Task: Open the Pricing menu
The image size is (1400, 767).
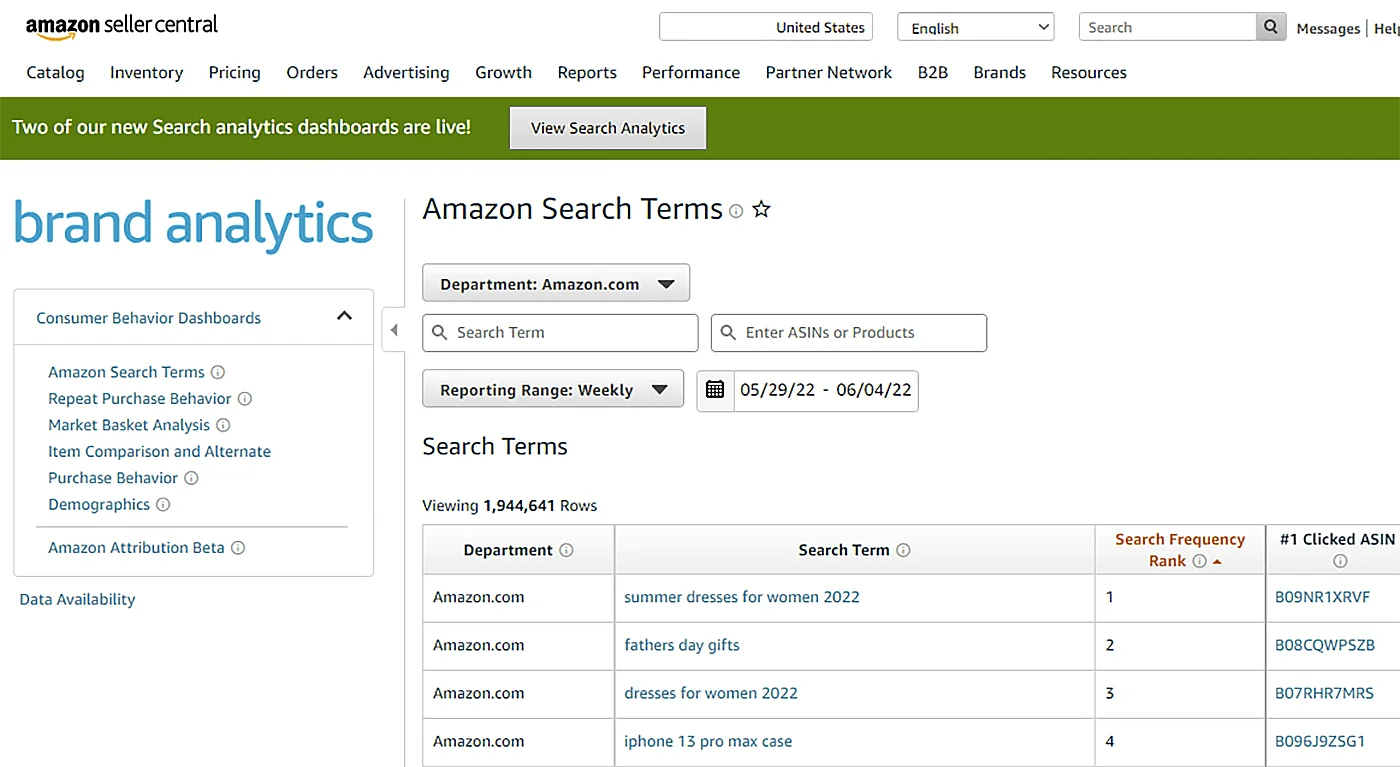Action: pyautogui.click(x=234, y=72)
